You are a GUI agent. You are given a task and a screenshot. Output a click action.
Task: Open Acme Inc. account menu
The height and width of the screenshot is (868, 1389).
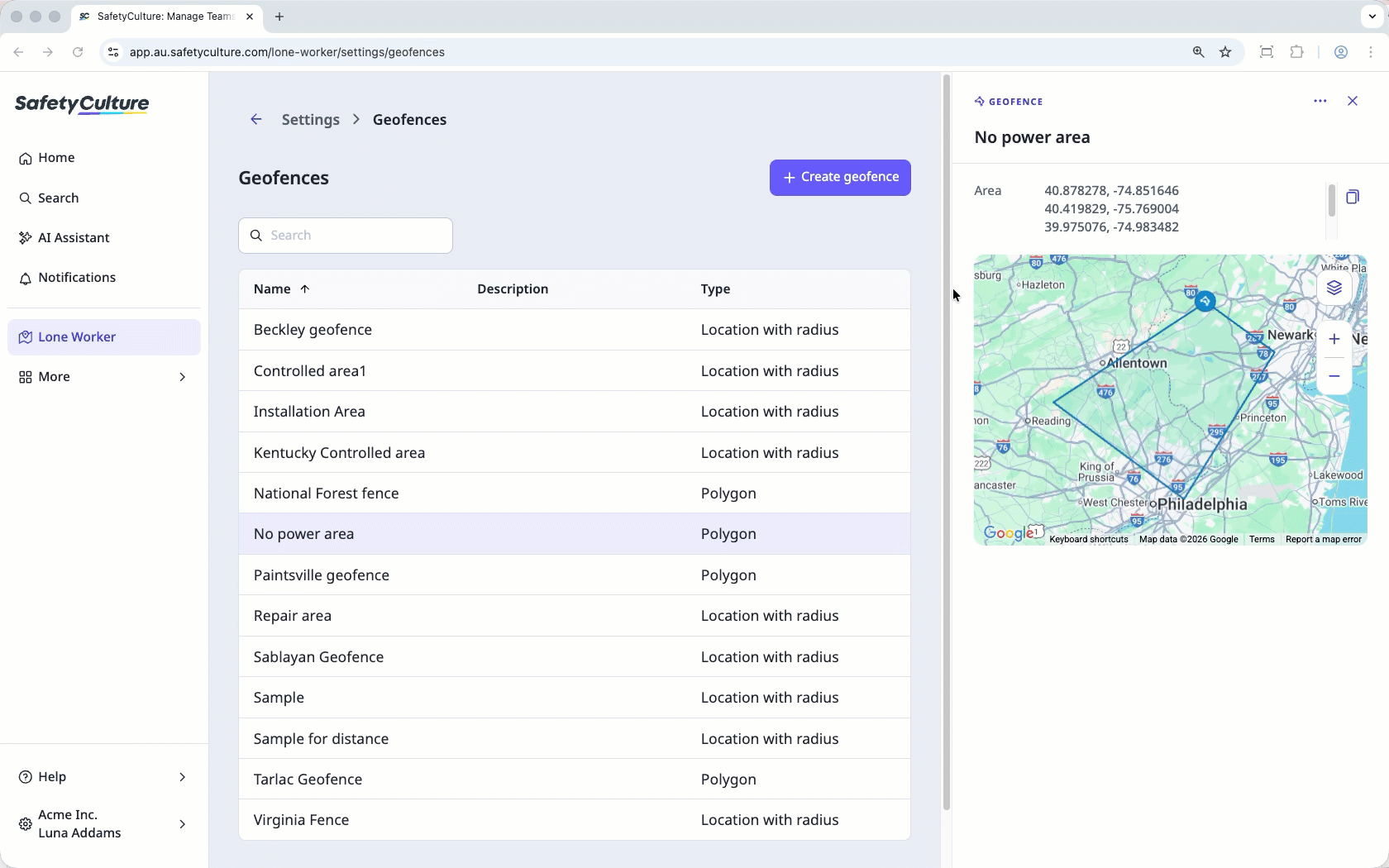tap(104, 824)
